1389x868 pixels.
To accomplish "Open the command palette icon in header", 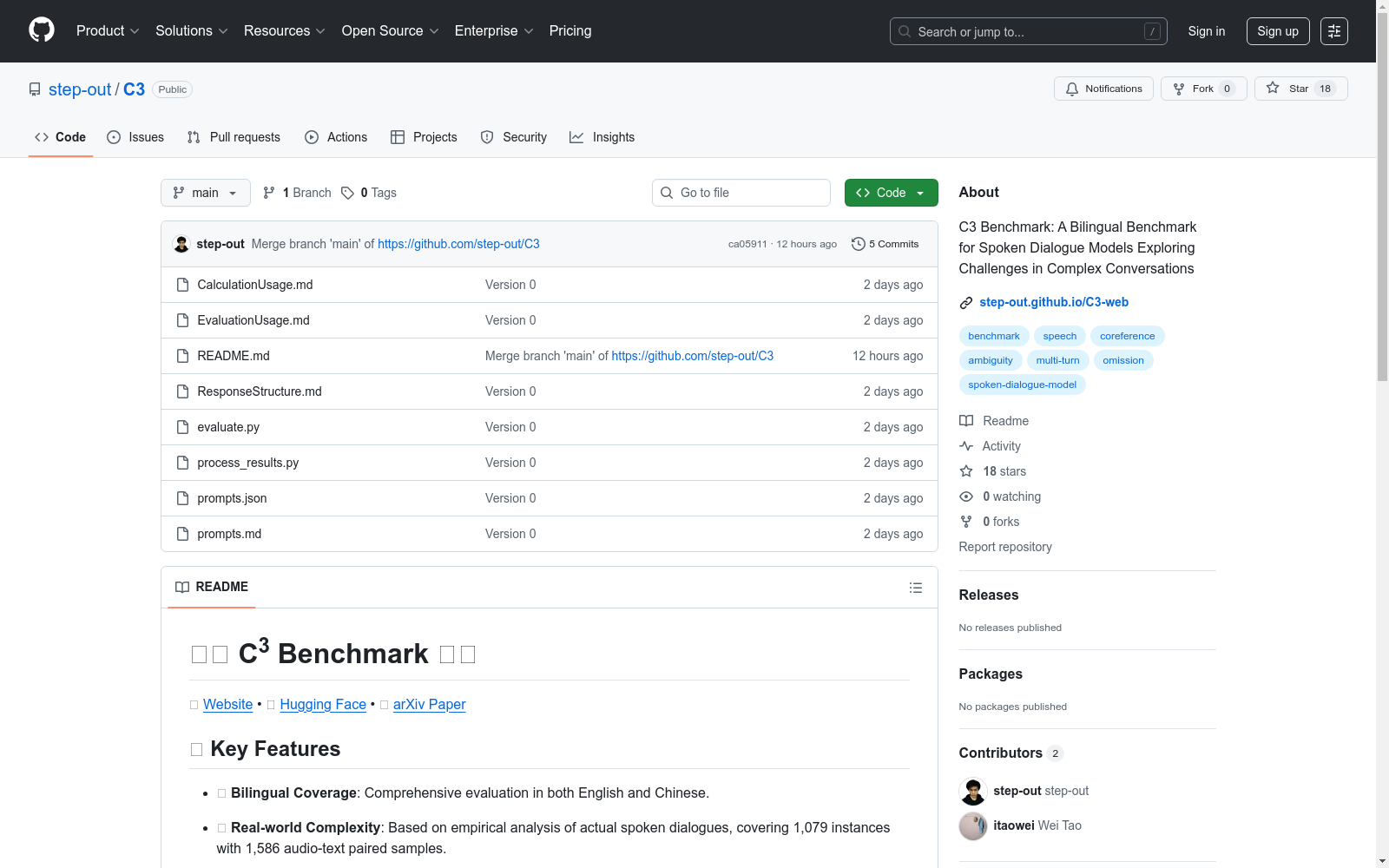I will [1333, 31].
